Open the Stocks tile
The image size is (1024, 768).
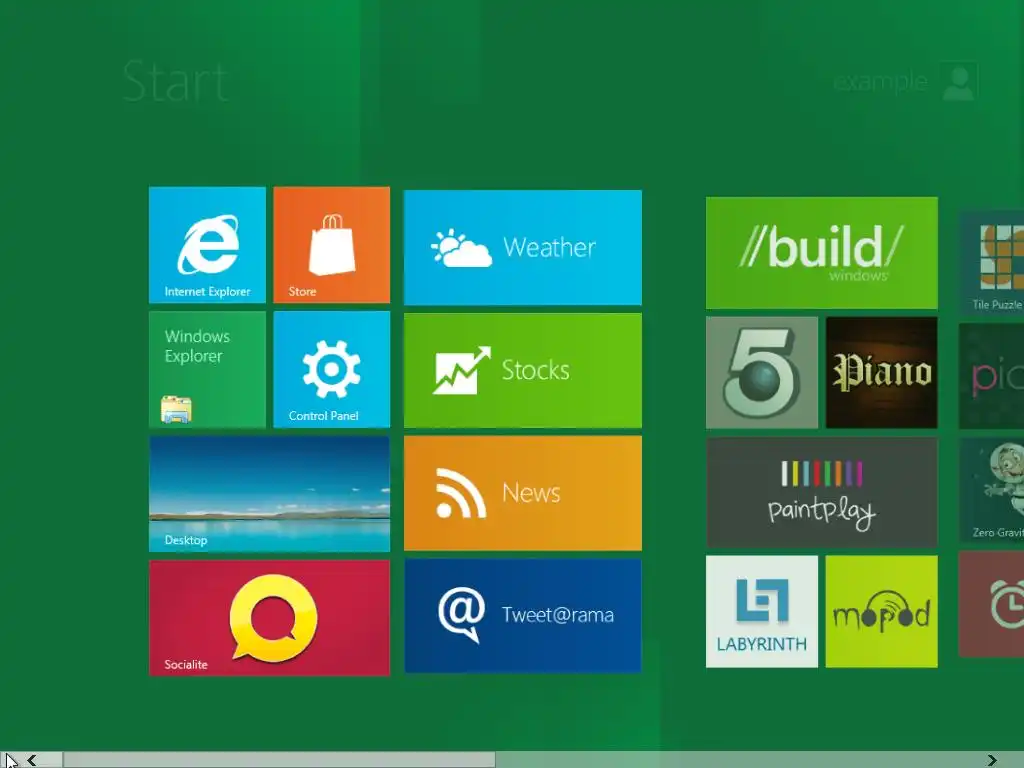(x=522, y=370)
